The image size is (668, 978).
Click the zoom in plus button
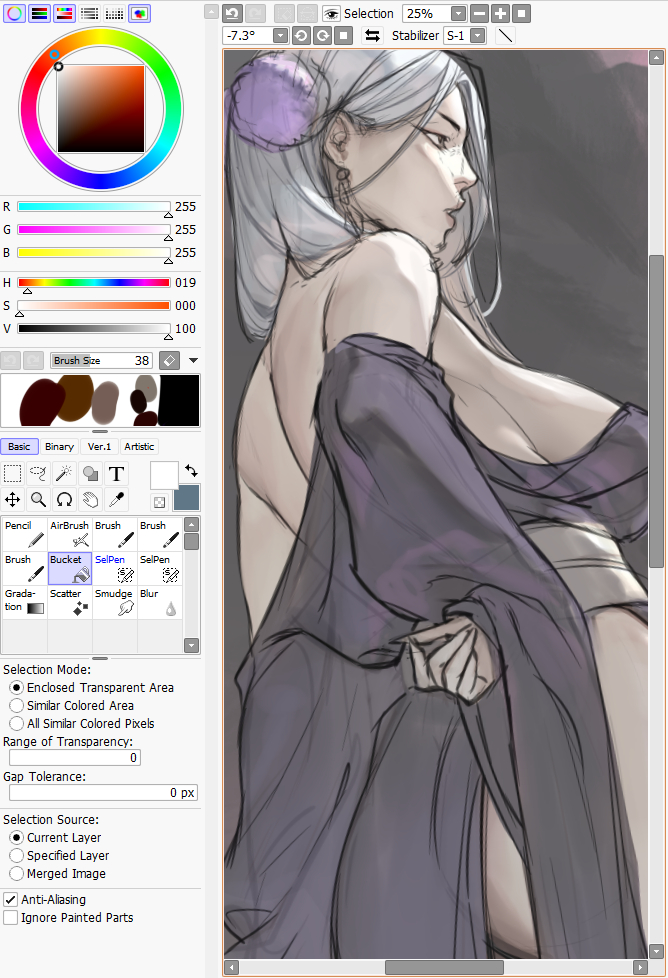pyautogui.click(x=501, y=14)
